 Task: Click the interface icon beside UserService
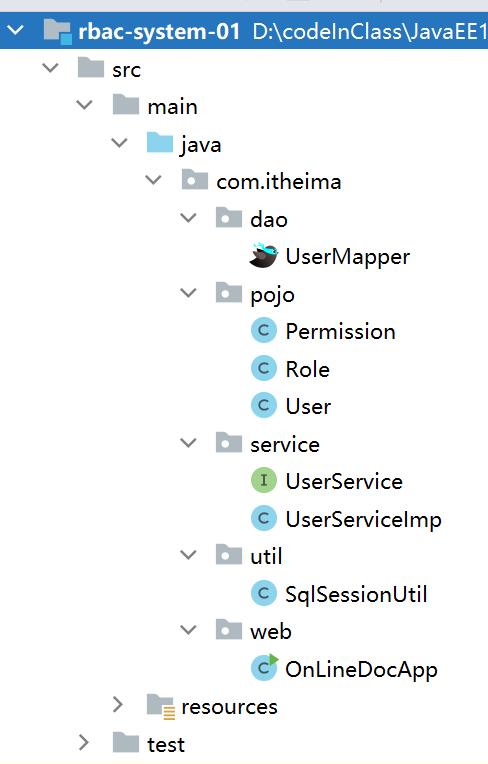click(264, 480)
